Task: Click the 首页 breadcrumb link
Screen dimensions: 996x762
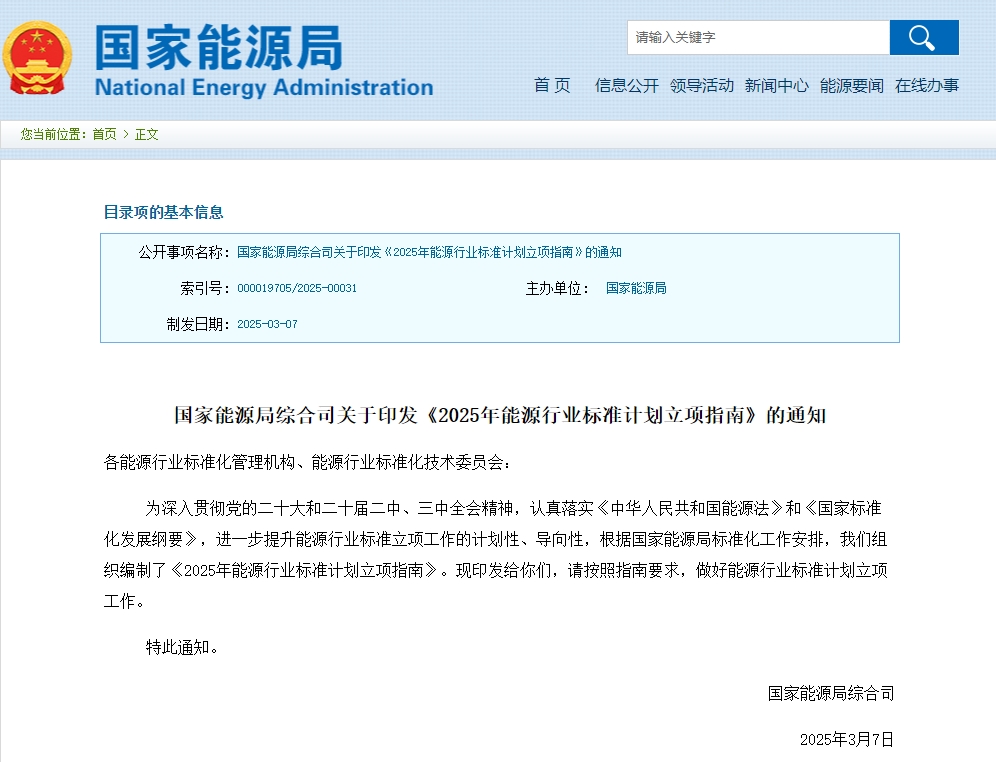Action: pos(104,134)
